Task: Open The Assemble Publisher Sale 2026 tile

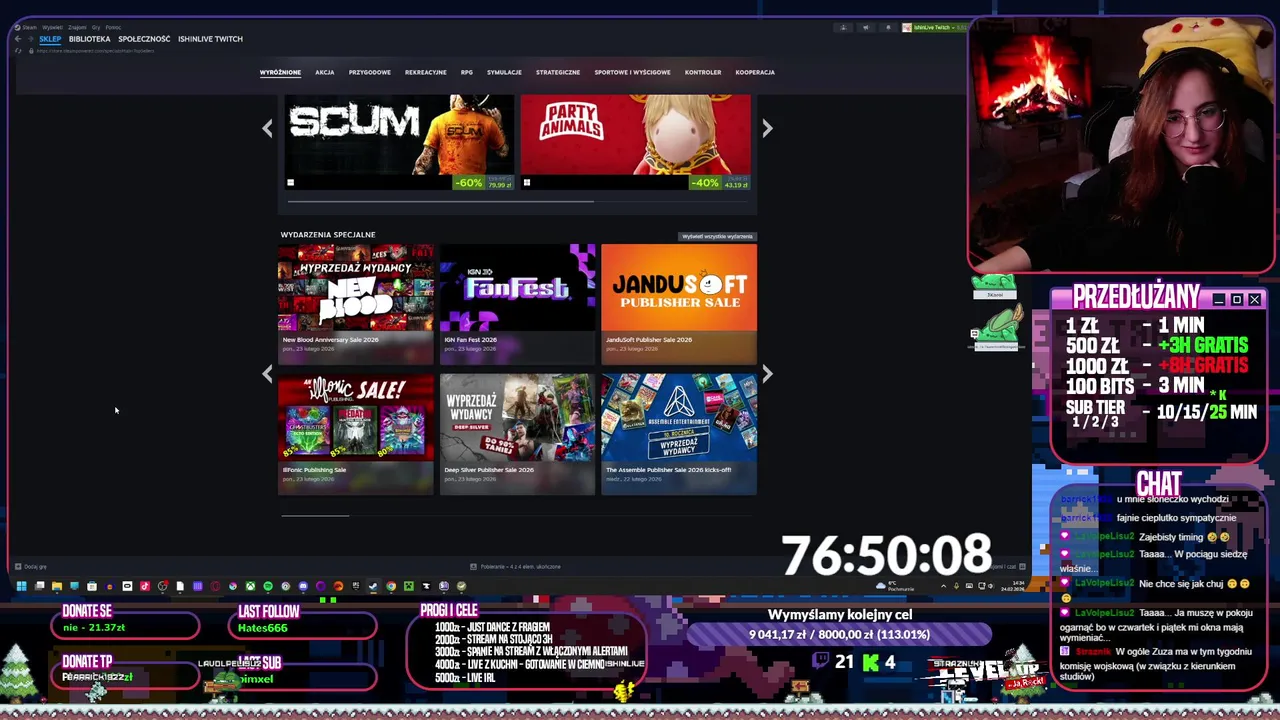Action: 679,434
